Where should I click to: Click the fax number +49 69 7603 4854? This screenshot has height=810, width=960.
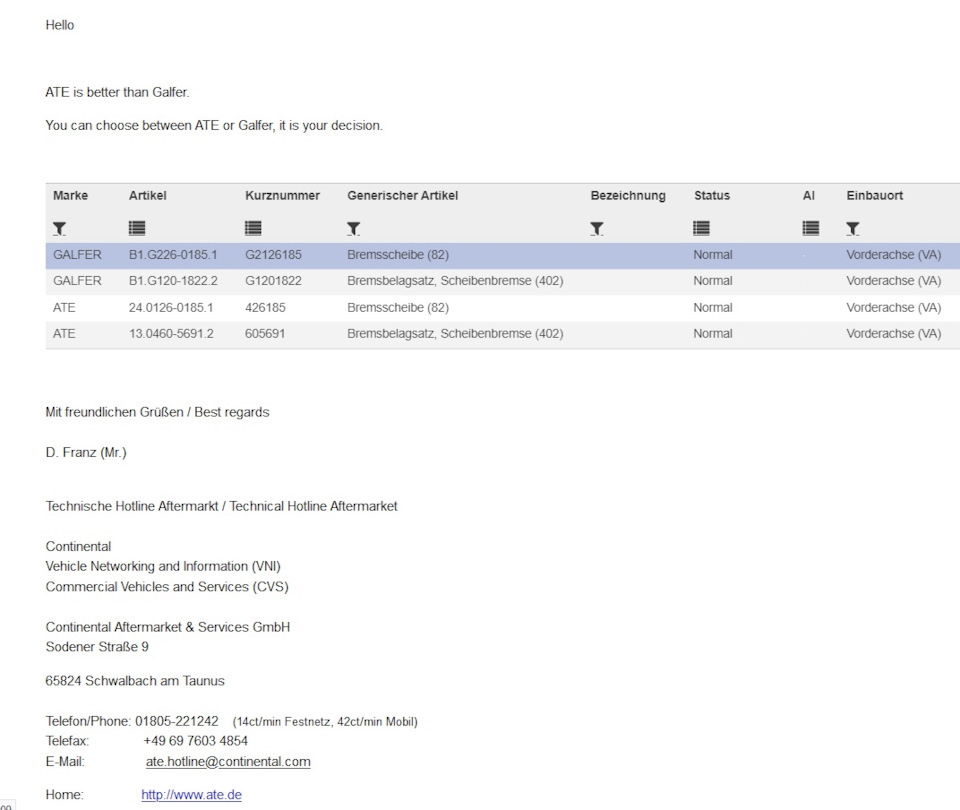coord(195,741)
